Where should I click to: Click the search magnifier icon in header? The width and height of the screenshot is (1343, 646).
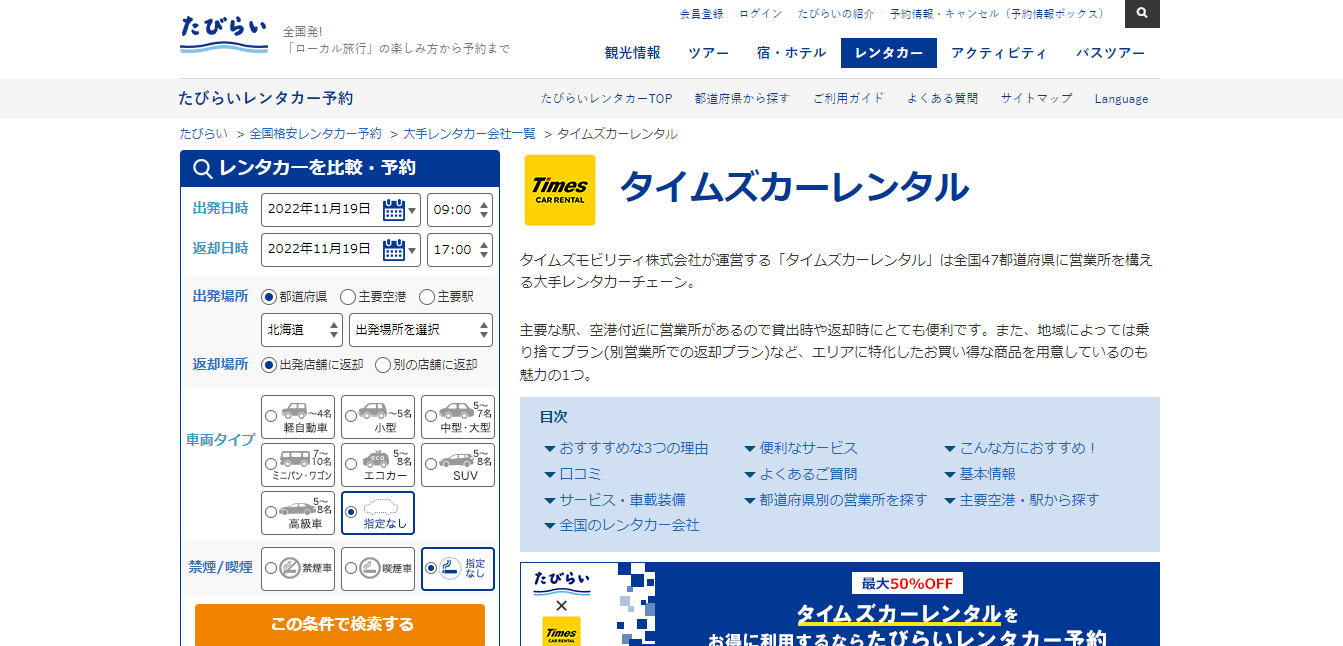click(1142, 14)
